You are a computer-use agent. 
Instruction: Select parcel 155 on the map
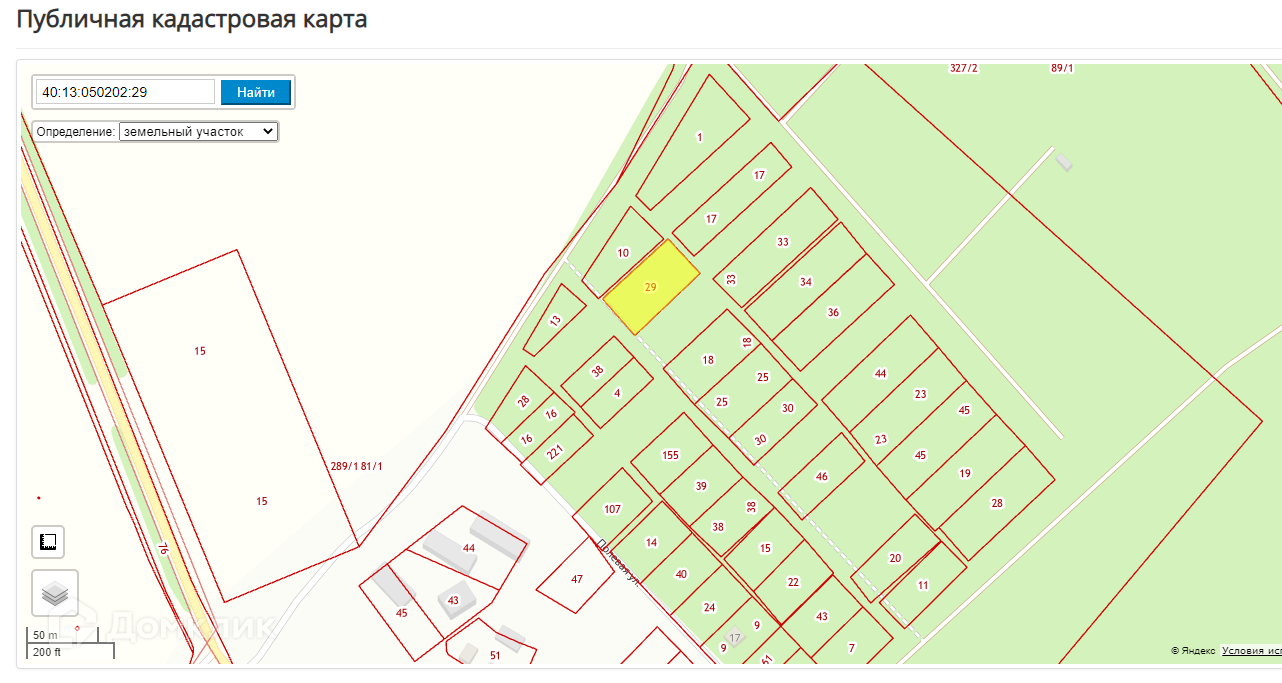click(x=670, y=455)
